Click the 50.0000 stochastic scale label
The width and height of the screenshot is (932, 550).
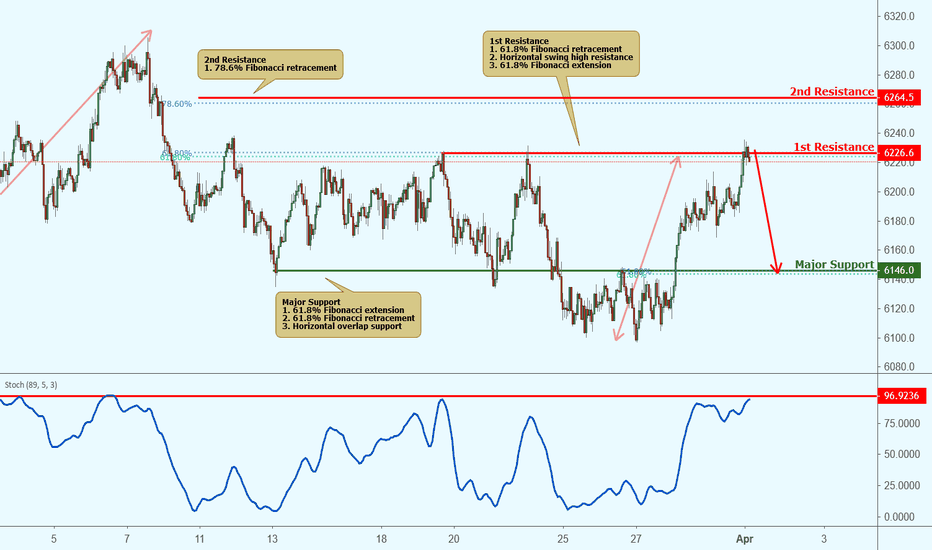[900, 454]
